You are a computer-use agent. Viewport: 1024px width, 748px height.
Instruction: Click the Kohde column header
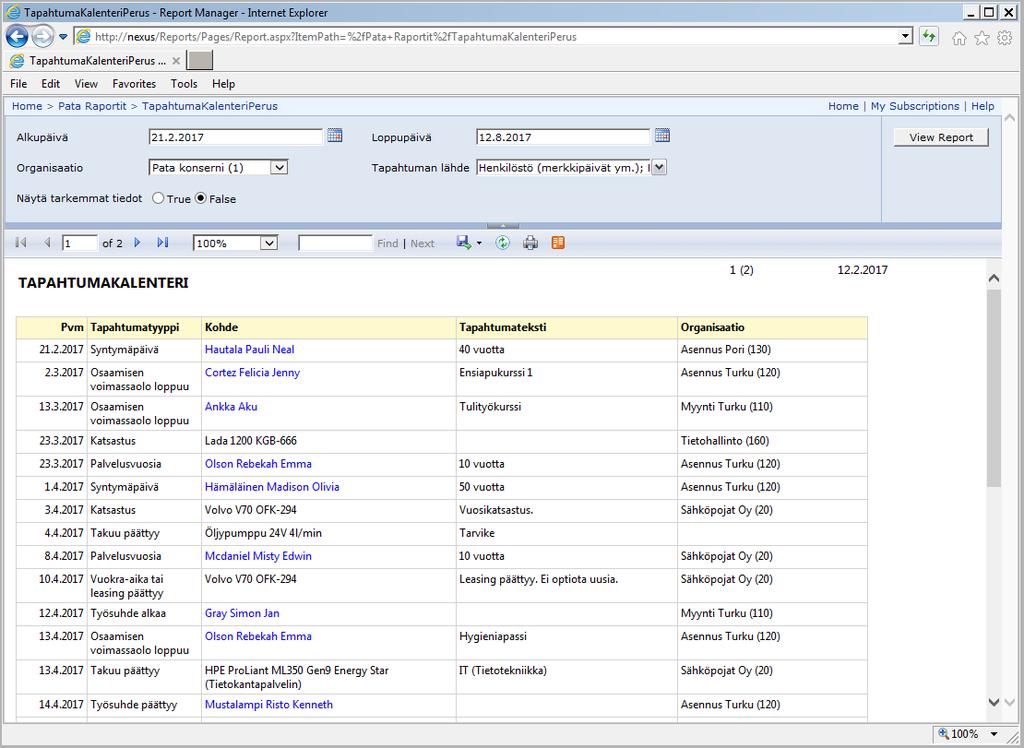pyautogui.click(x=328, y=327)
